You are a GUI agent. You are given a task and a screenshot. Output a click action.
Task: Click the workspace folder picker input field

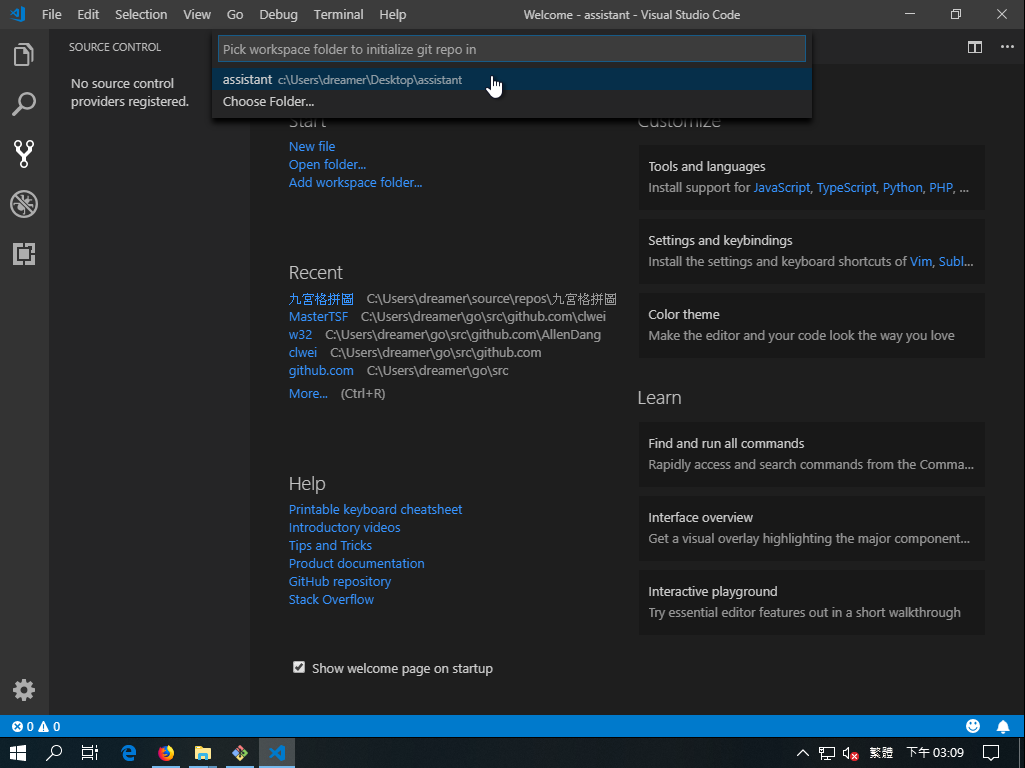[x=511, y=49]
